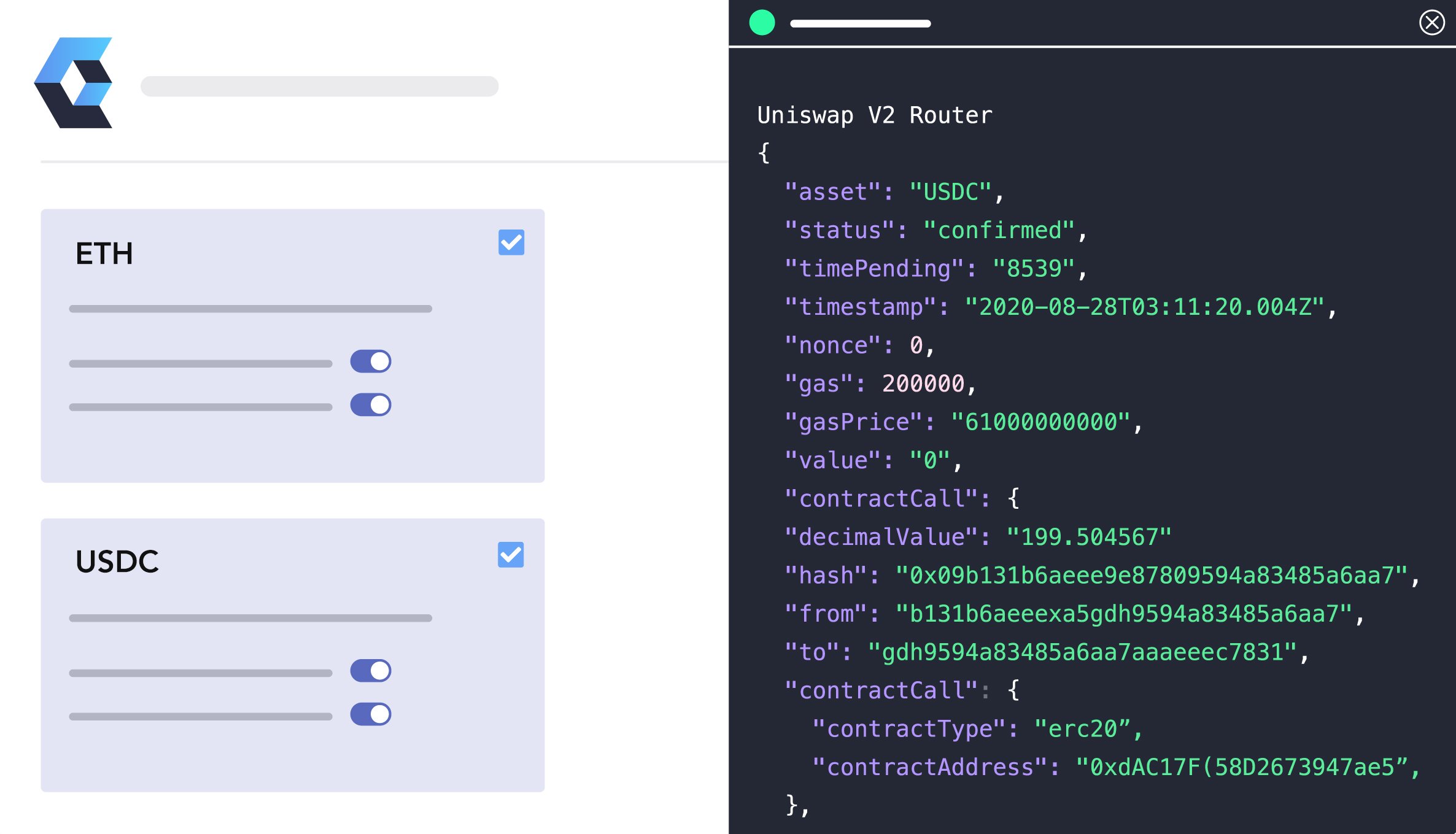
Task: Click the timestamp value in the JSON
Action: pyautogui.click(x=1148, y=306)
